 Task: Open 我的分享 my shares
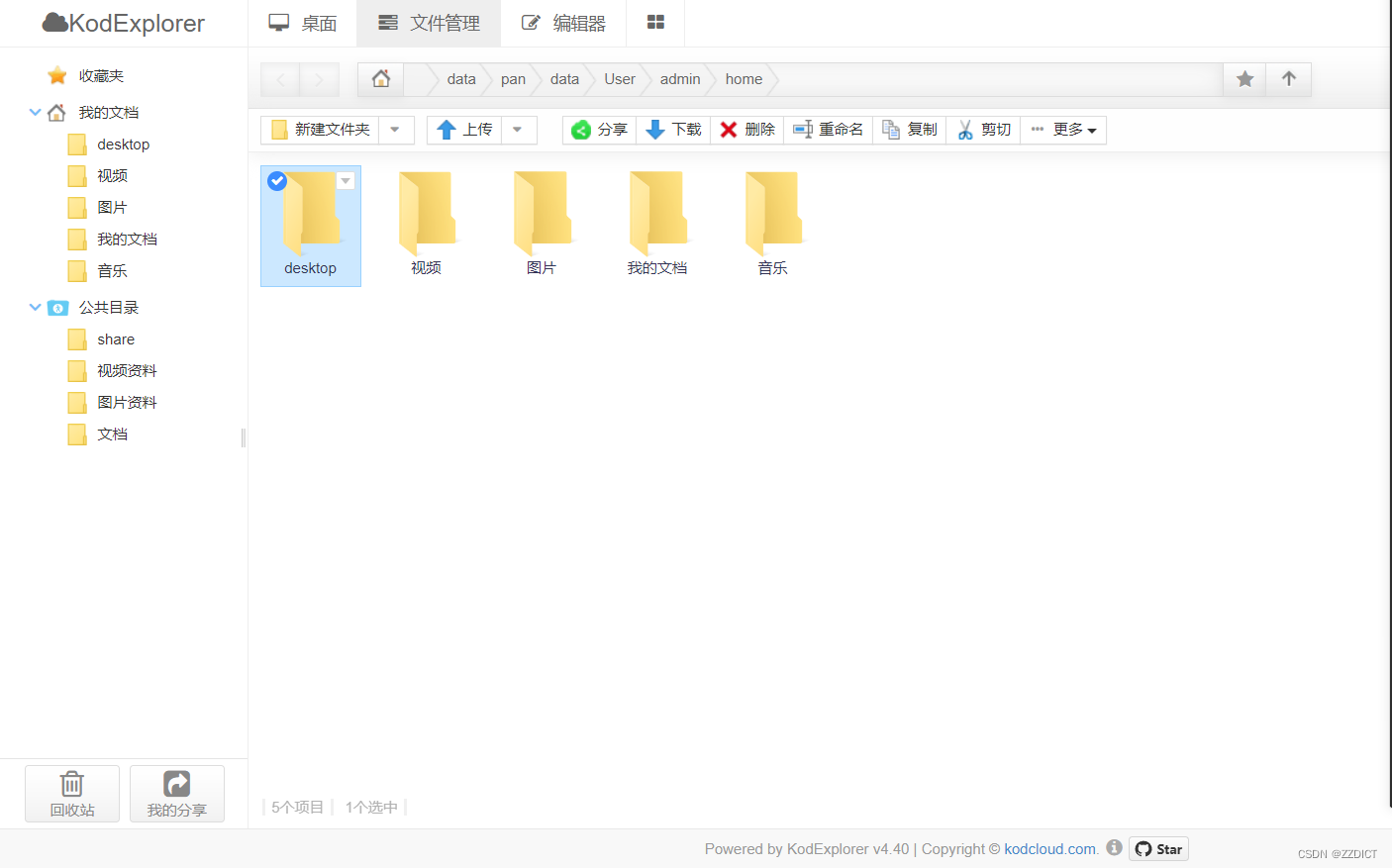[177, 794]
